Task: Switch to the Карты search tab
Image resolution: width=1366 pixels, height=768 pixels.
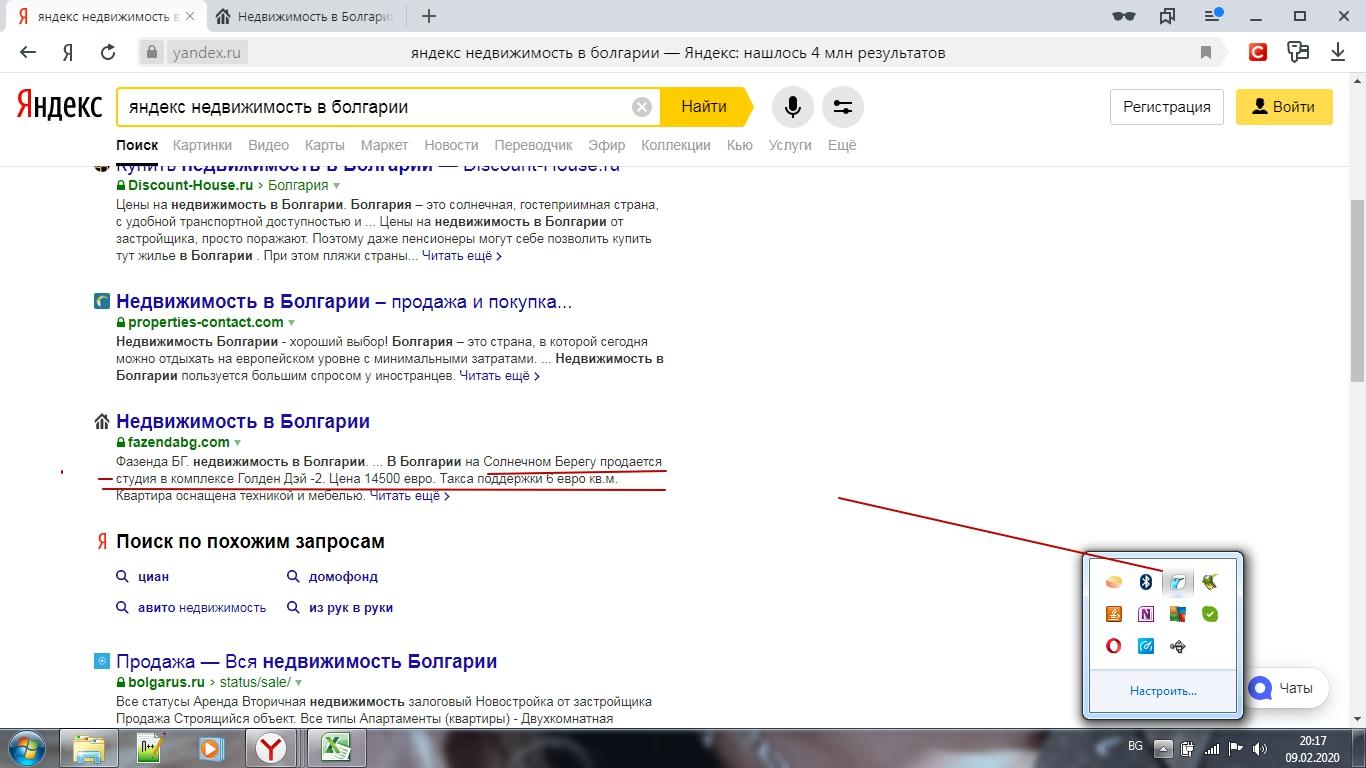Action: [324, 145]
